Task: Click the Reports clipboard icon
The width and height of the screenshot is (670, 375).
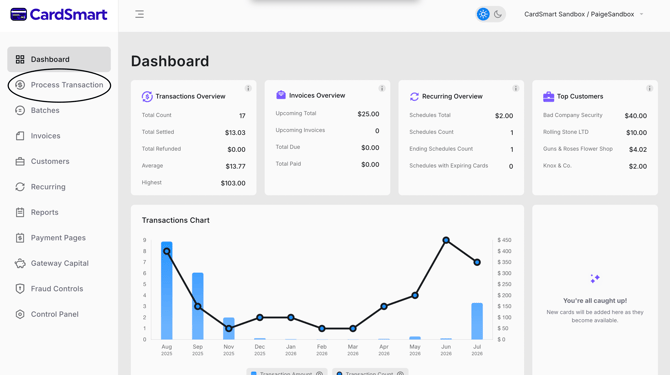Action: (x=20, y=212)
